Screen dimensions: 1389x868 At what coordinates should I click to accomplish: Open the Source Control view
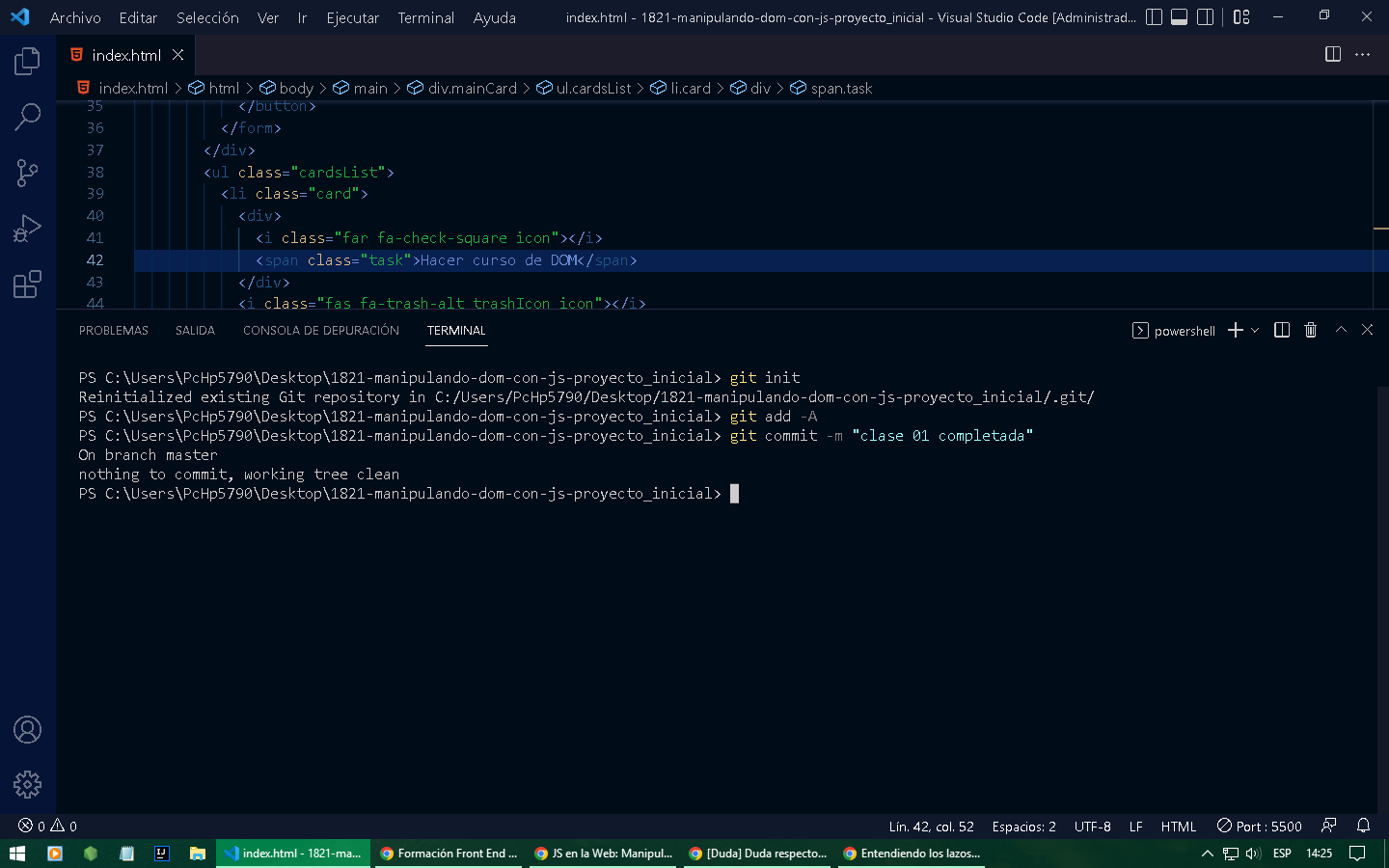pyautogui.click(x=27, y=173)
